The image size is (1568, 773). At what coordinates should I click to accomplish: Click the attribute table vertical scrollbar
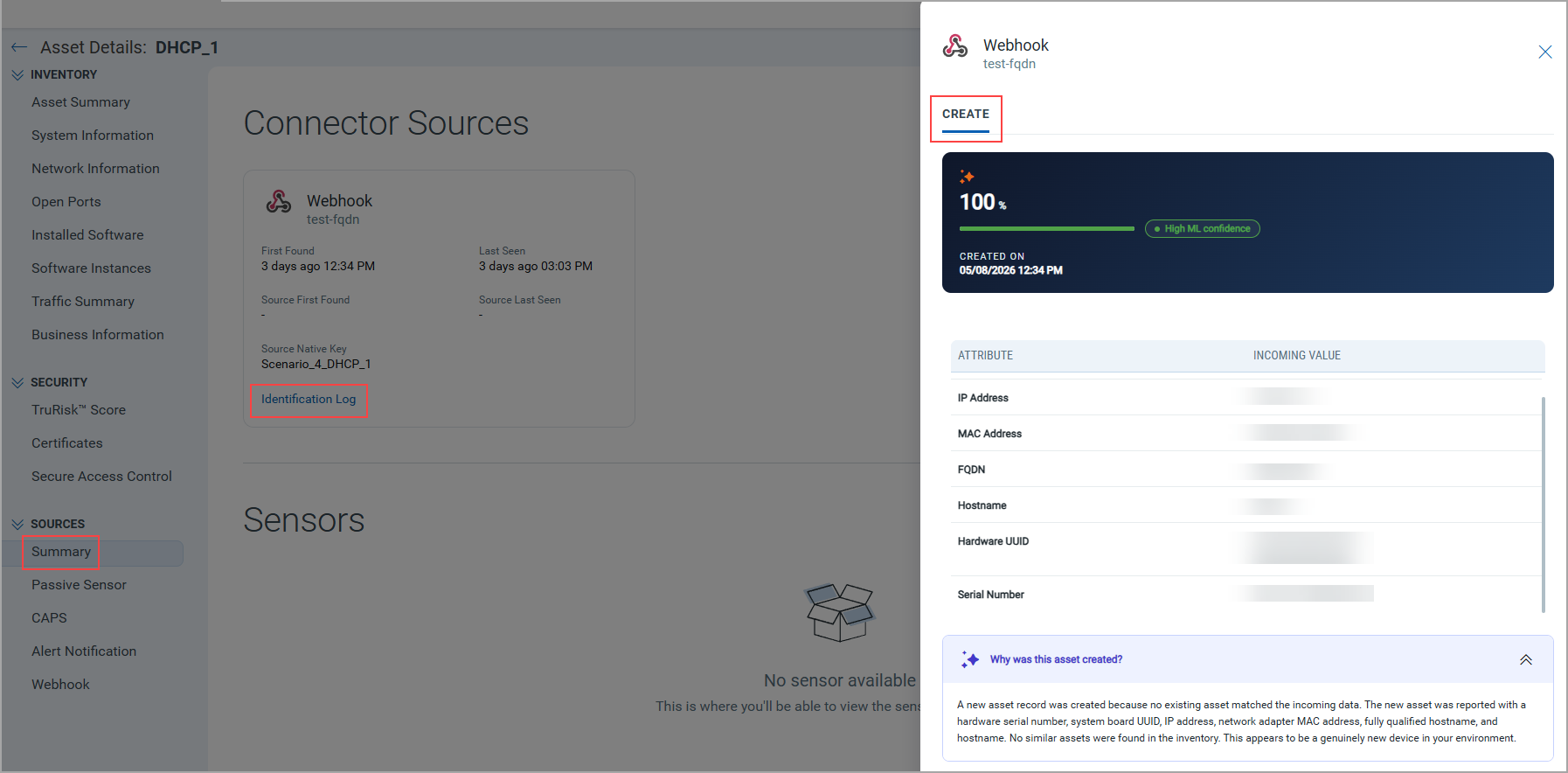tap(1544, 505)
